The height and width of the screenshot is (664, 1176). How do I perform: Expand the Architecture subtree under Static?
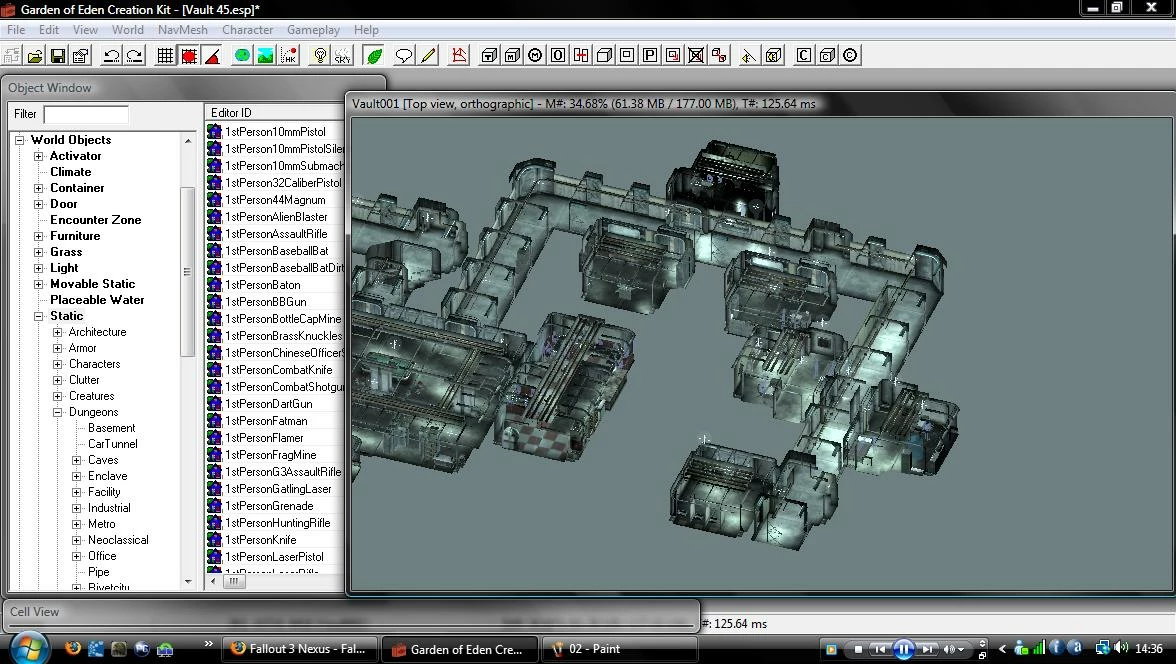[x=58, y=332]
